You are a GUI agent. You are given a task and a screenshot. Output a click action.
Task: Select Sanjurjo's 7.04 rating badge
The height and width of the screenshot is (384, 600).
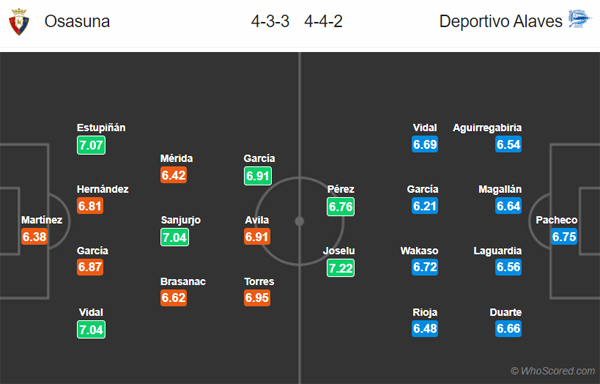(174, 237)
